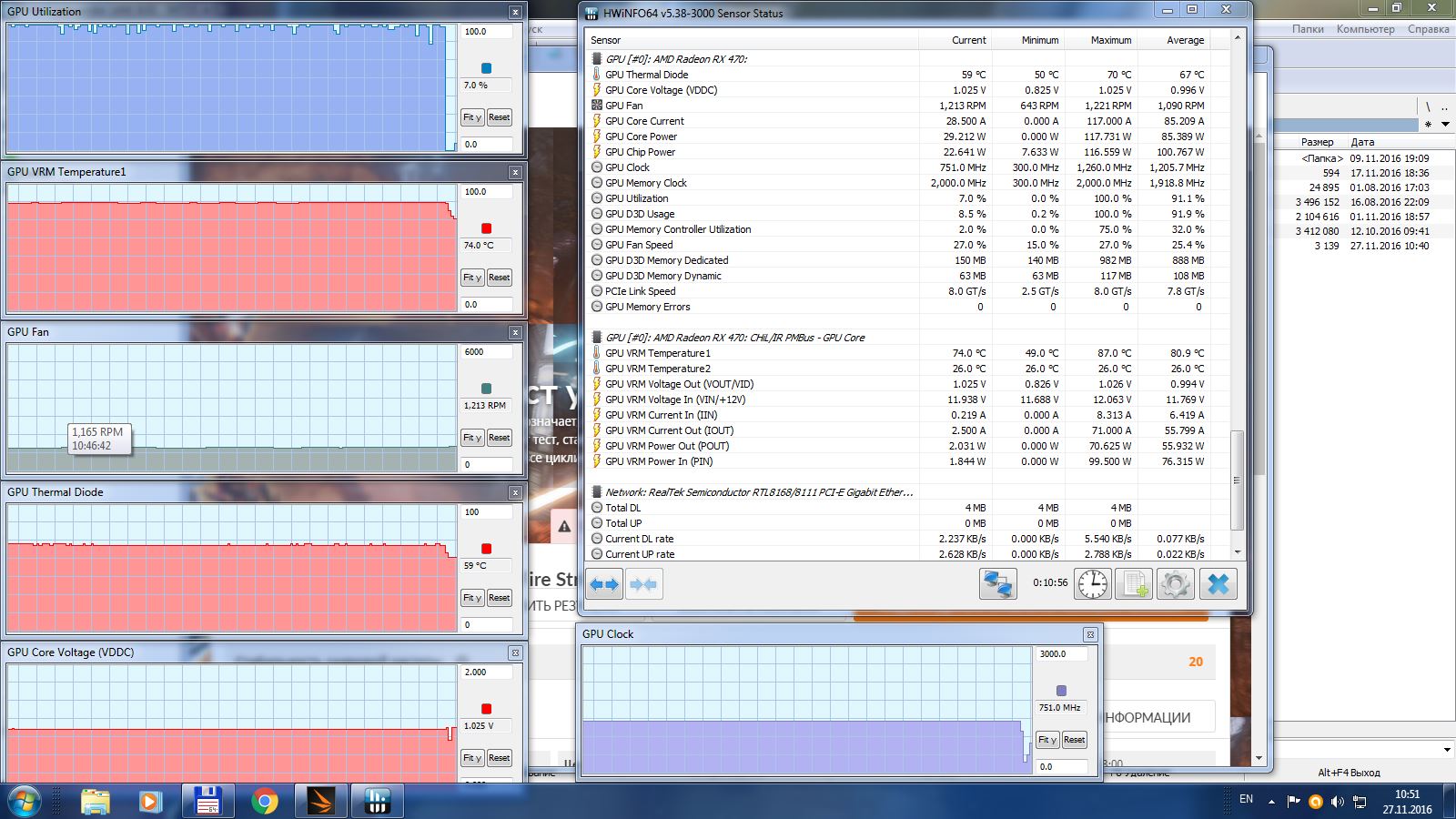Open the Action Center flag tray icon
1456x819 pixels.
click(x=1293, y=802)
